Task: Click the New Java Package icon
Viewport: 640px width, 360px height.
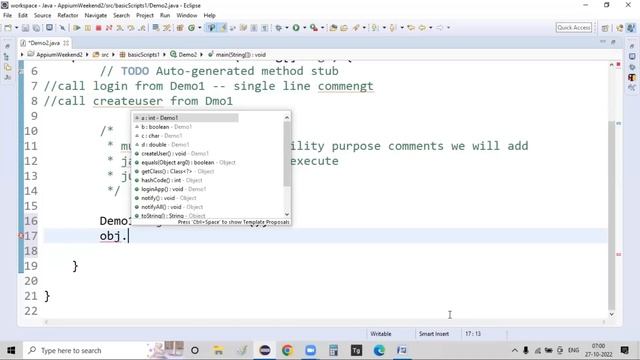Action: coord(180,28)
